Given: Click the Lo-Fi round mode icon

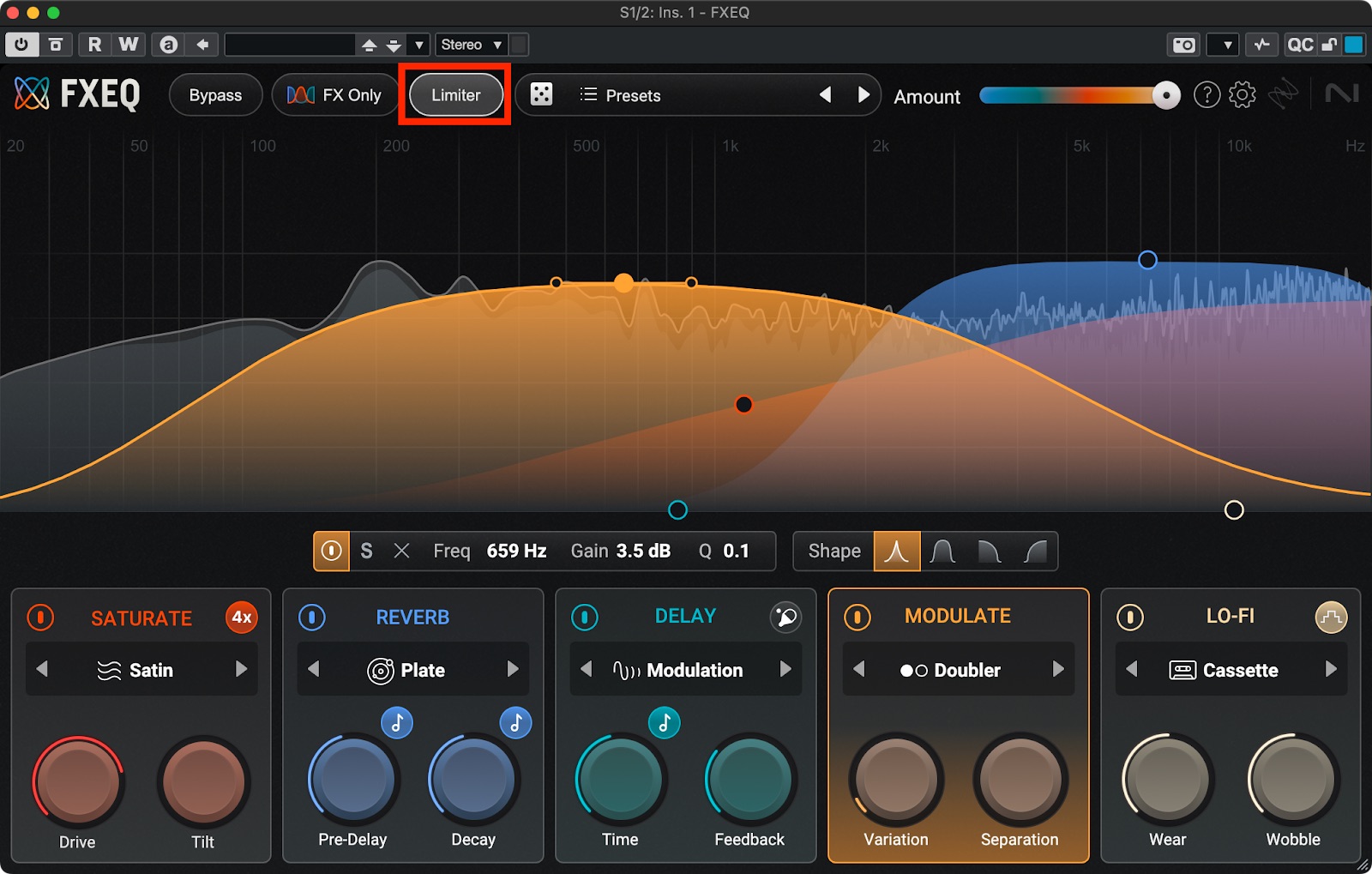Looking at the screenshot, I should pyautogui.click(x=1331, y=617).
